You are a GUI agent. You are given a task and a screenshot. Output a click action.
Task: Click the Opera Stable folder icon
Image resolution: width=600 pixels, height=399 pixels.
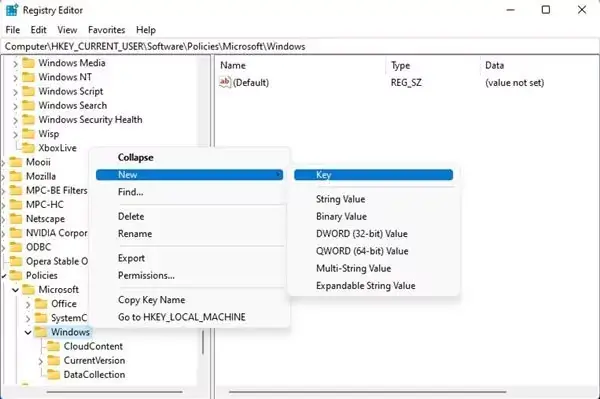coord(16,261)
